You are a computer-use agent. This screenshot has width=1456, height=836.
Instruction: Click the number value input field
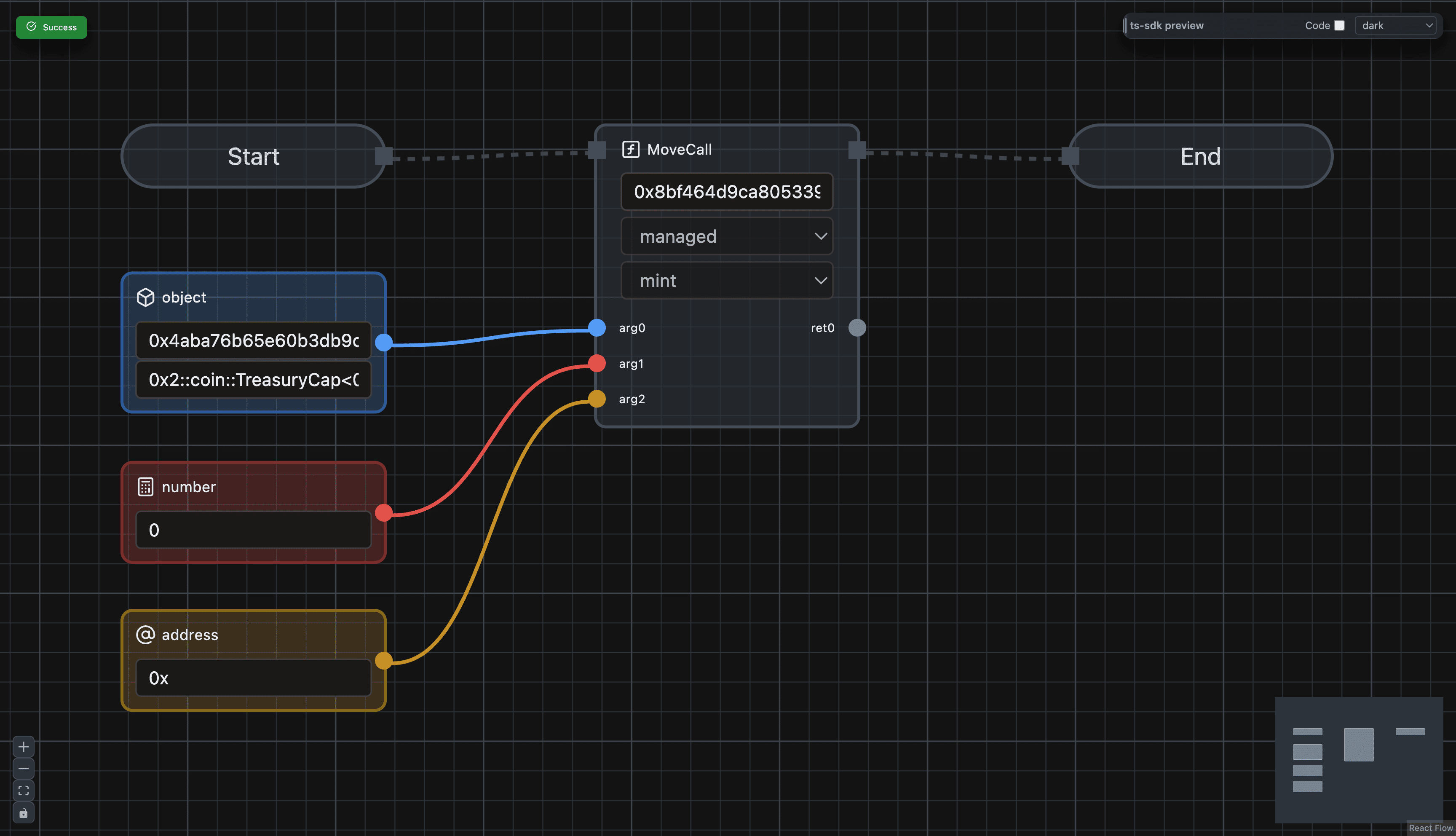pyautogui.click(x=253, y=530)
